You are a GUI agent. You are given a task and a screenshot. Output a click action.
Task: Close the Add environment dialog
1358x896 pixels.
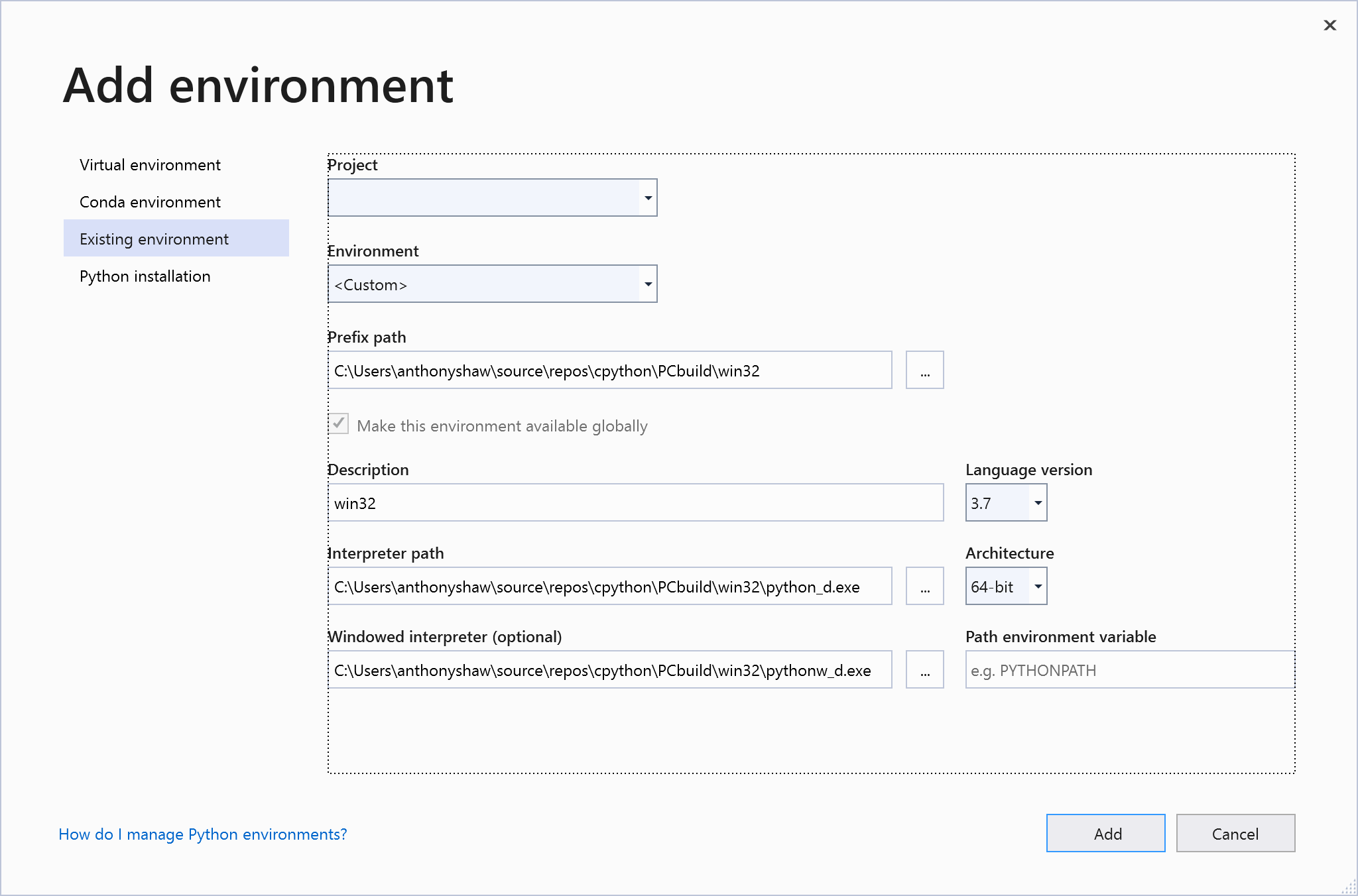click(x=1330, y=25)
